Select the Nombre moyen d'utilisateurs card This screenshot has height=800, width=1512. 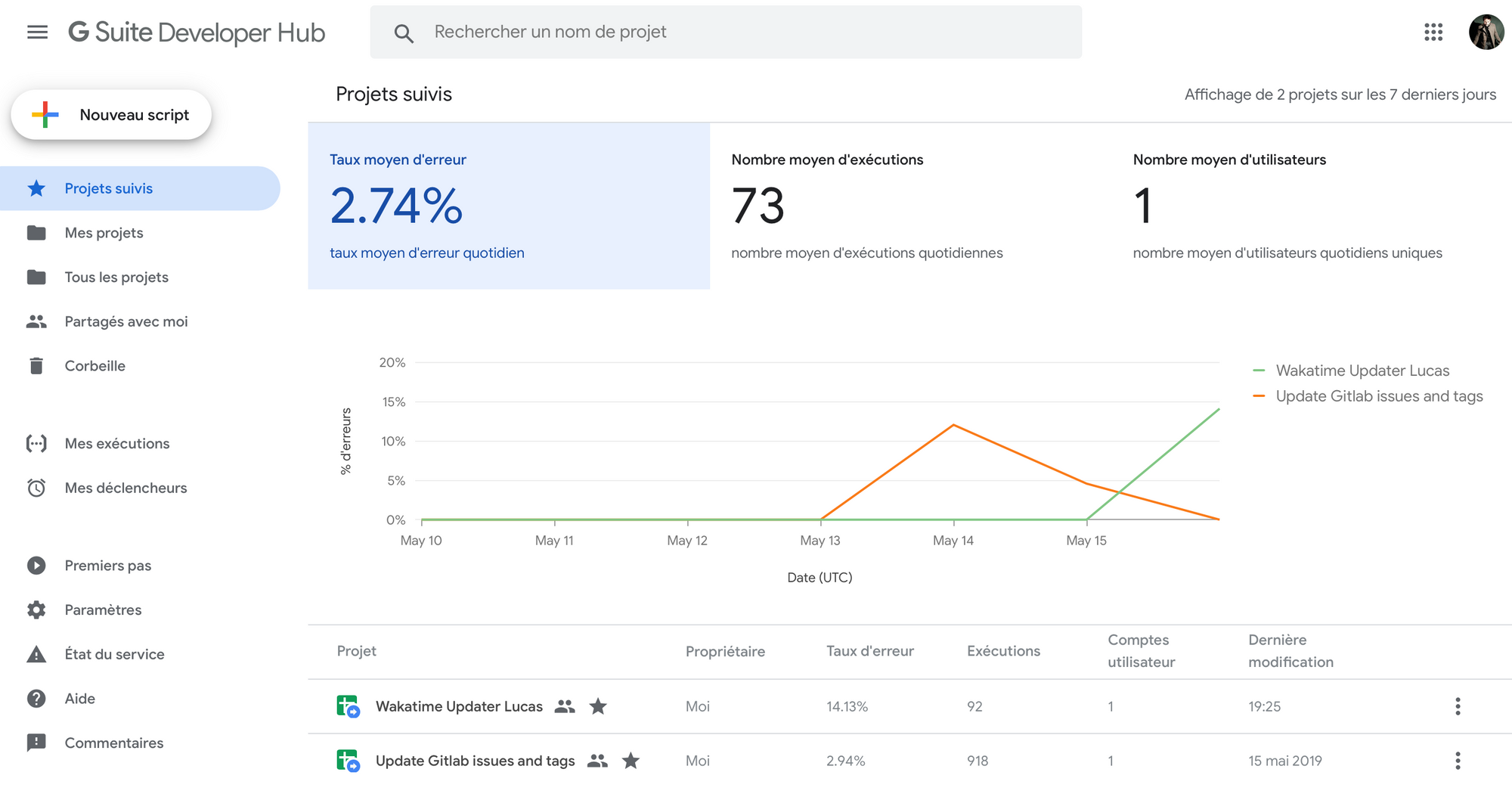(1312, 206)
